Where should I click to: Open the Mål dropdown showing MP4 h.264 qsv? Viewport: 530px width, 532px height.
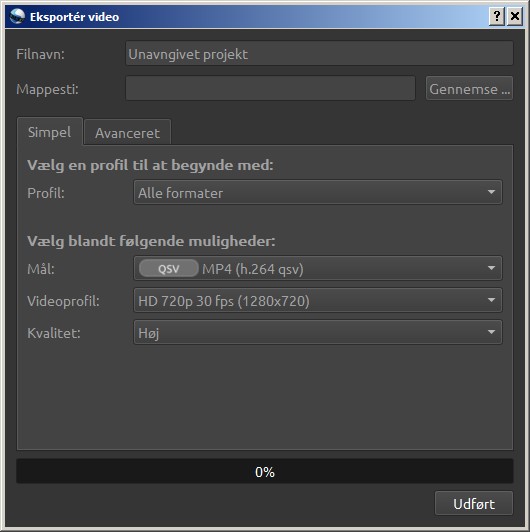pos(318,268)
